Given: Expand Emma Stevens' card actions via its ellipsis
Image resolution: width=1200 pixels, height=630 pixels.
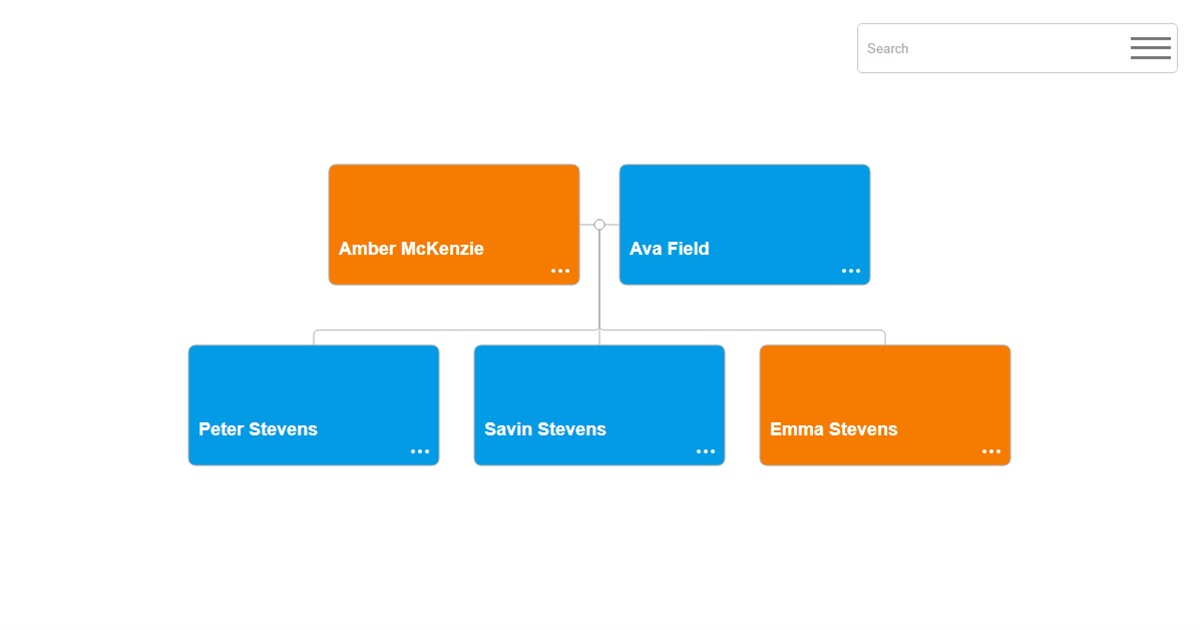Looking at the screenshot, I should coord(991,451).
